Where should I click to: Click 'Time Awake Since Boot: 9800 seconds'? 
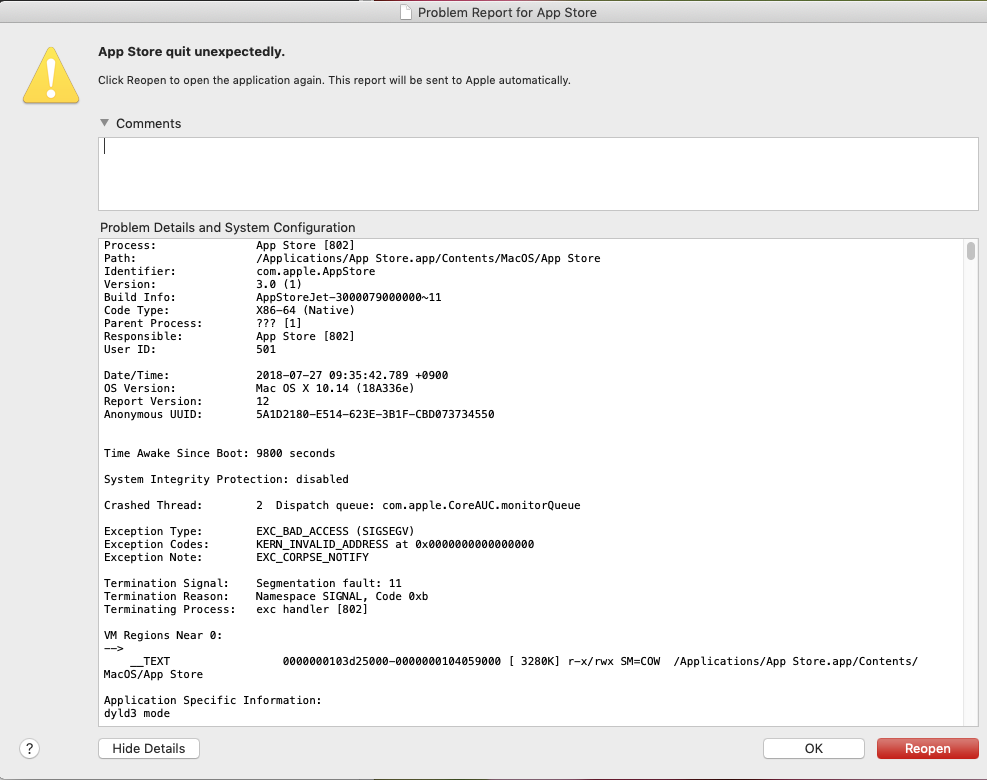point(219,453)
